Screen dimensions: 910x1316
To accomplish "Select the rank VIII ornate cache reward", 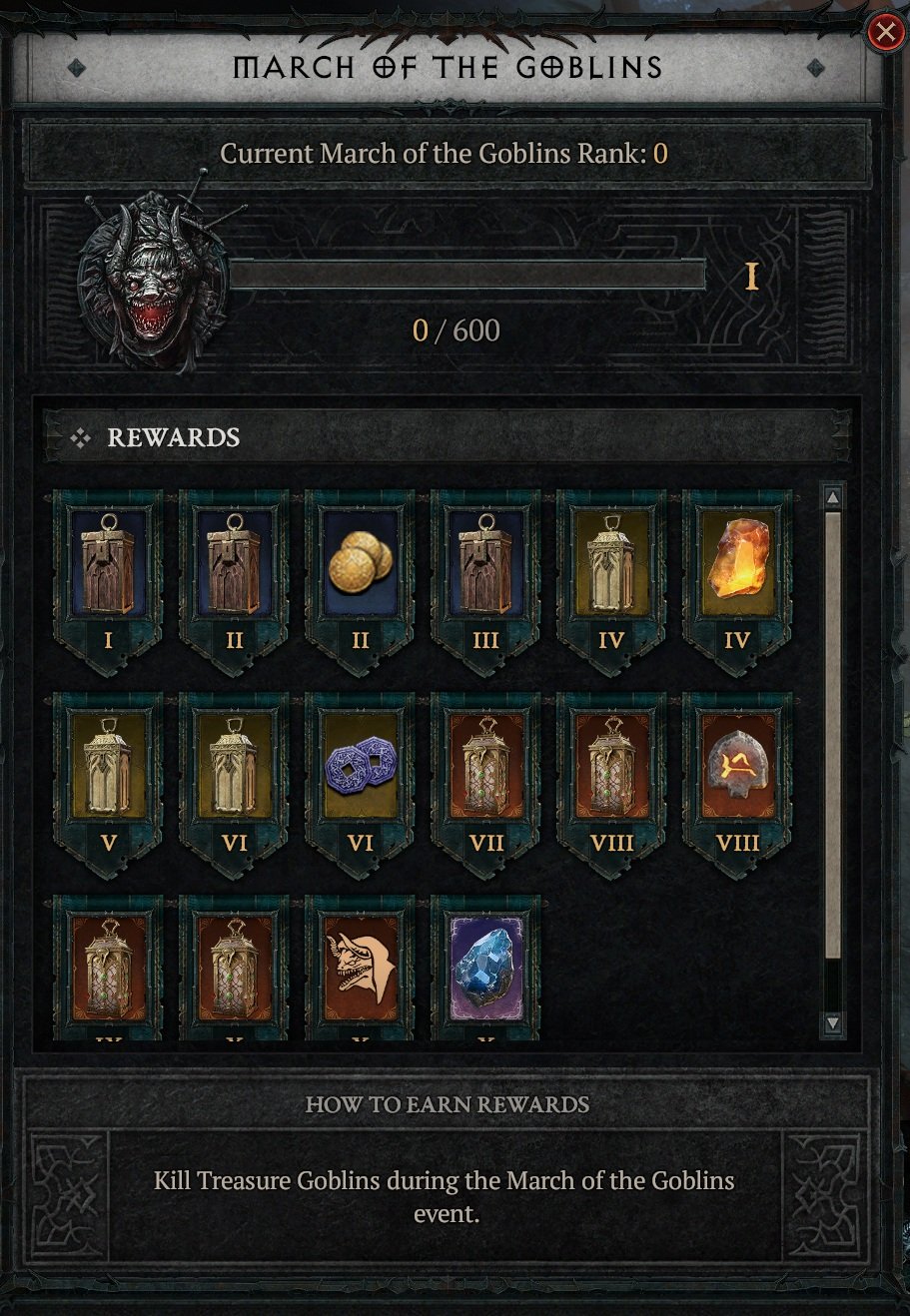I will point(611,771).
